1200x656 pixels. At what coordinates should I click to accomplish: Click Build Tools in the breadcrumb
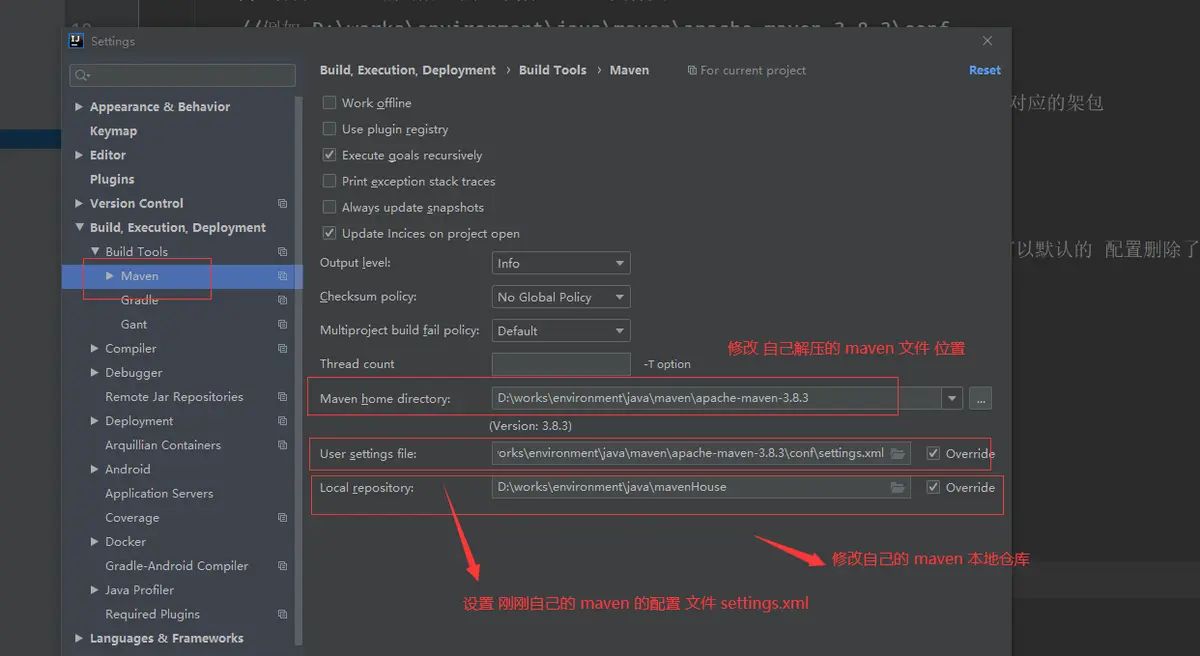tap(552, 70)
